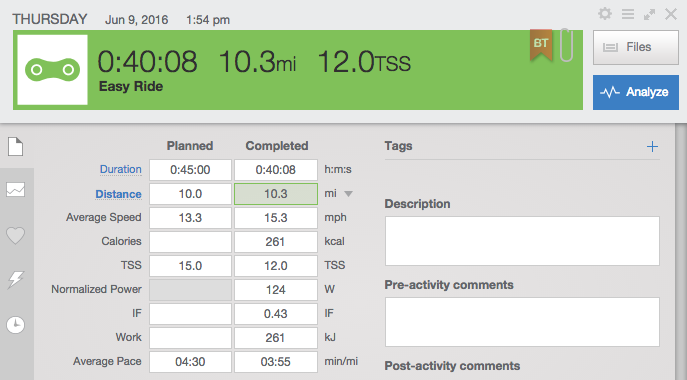
Task: Click the Jun 9, 2016 date text
Action: 136,20
